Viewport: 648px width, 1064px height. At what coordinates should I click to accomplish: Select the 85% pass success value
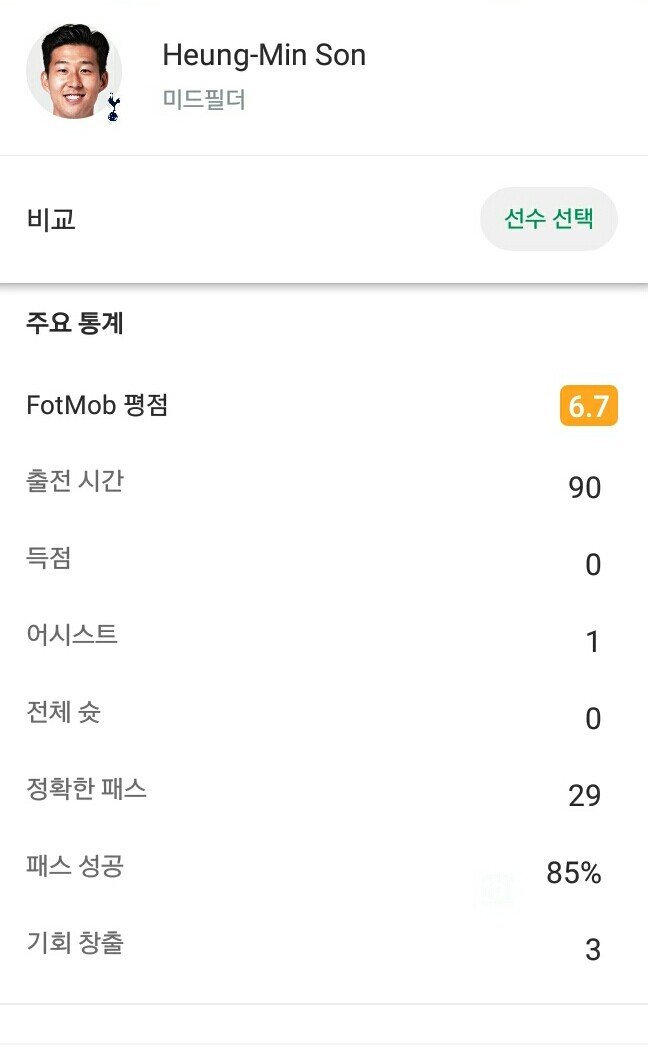[574, 873]
